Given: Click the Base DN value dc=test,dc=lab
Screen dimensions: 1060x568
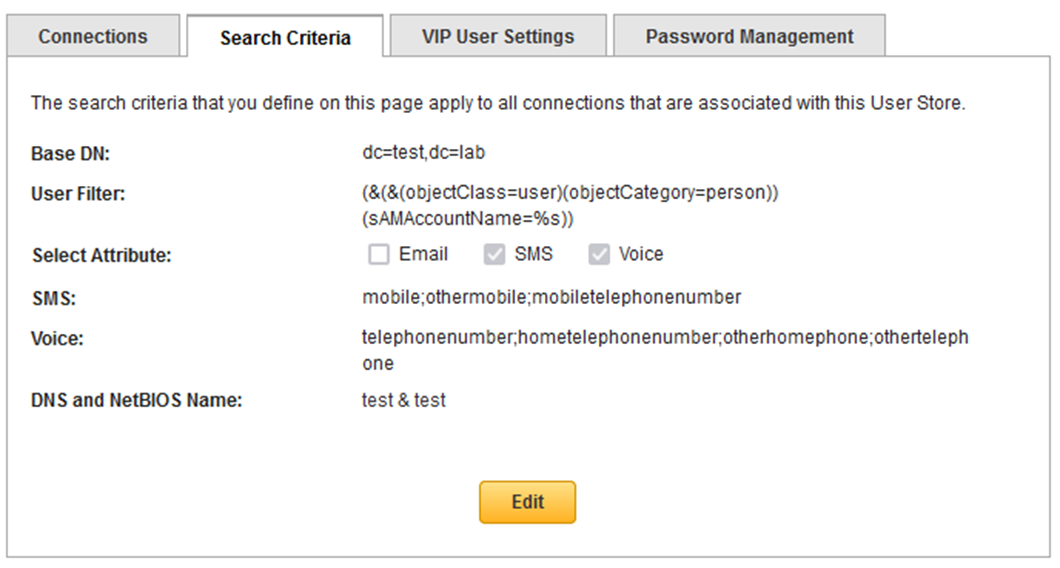Looking at the screenshot, I should [424, 154].
